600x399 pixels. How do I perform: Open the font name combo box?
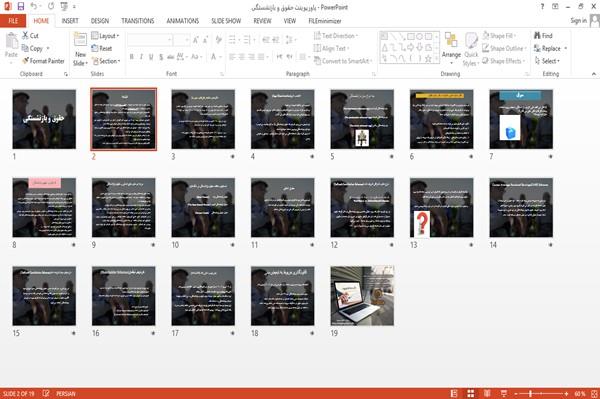pos(150,40)
